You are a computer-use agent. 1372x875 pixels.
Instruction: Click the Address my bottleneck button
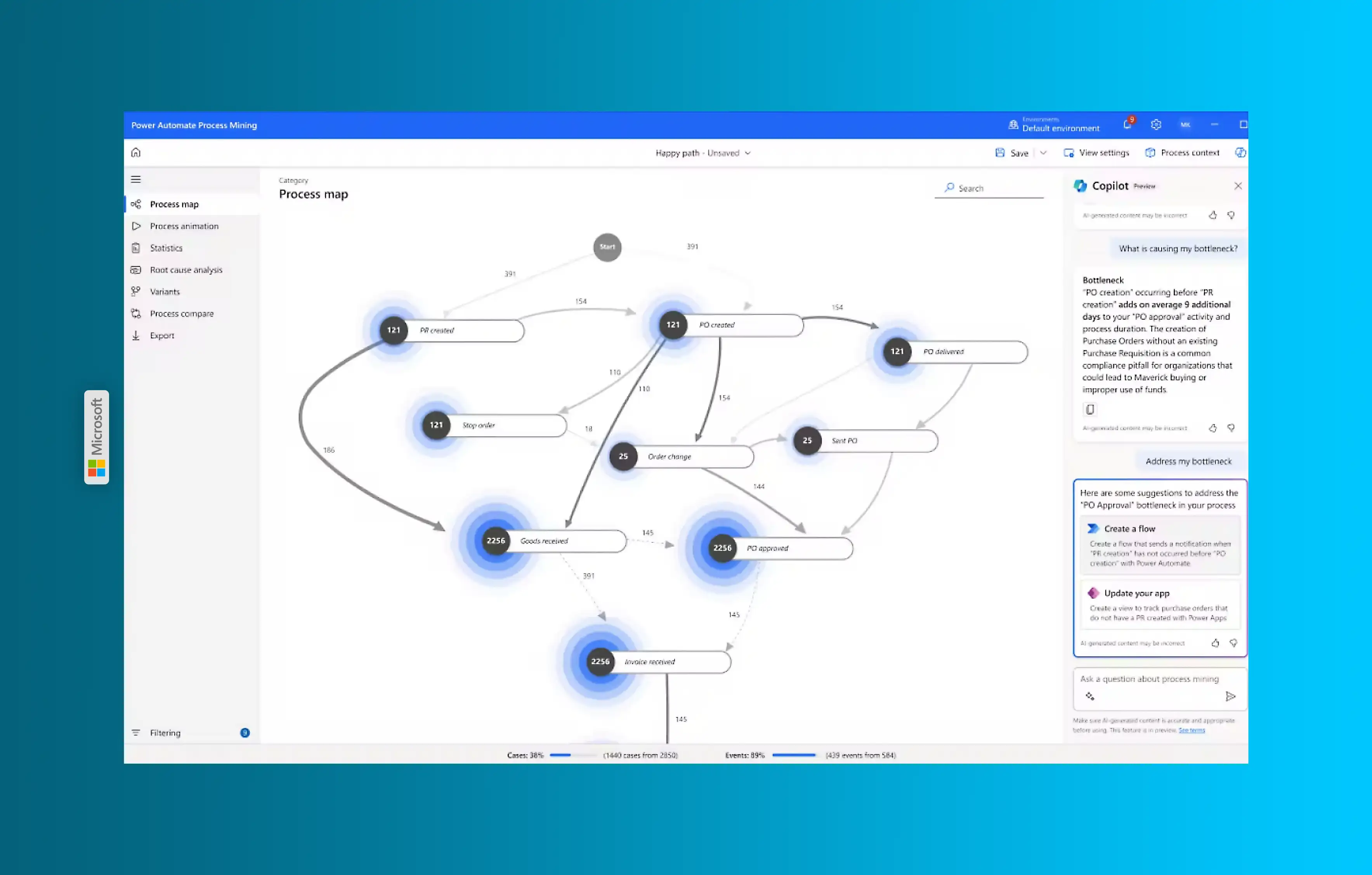pos(1189,461)
